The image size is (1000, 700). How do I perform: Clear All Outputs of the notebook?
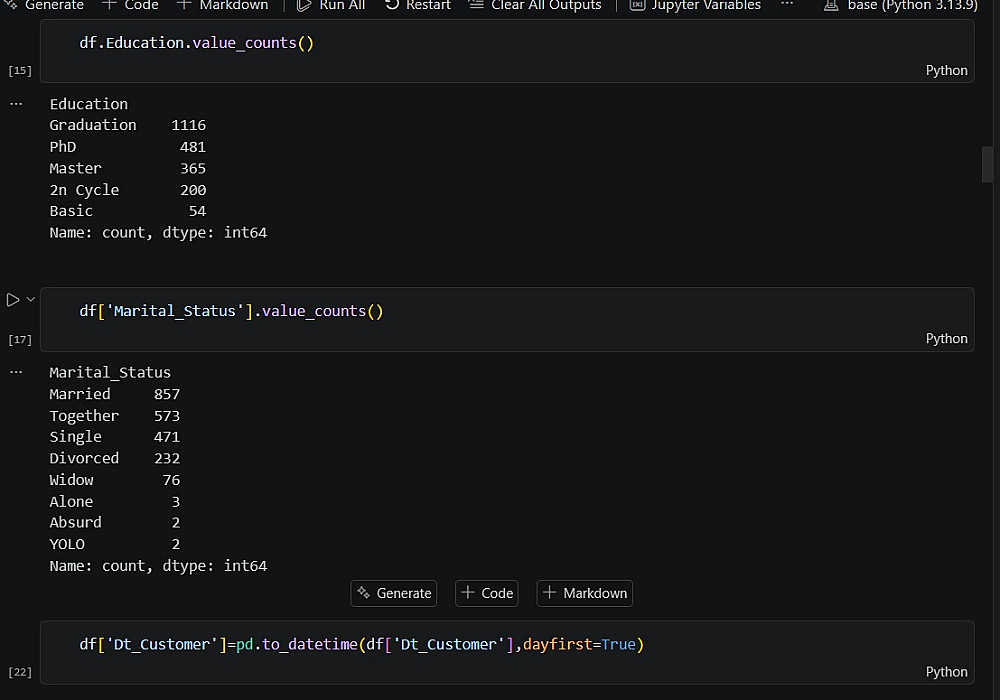click(x=535, y=5)
